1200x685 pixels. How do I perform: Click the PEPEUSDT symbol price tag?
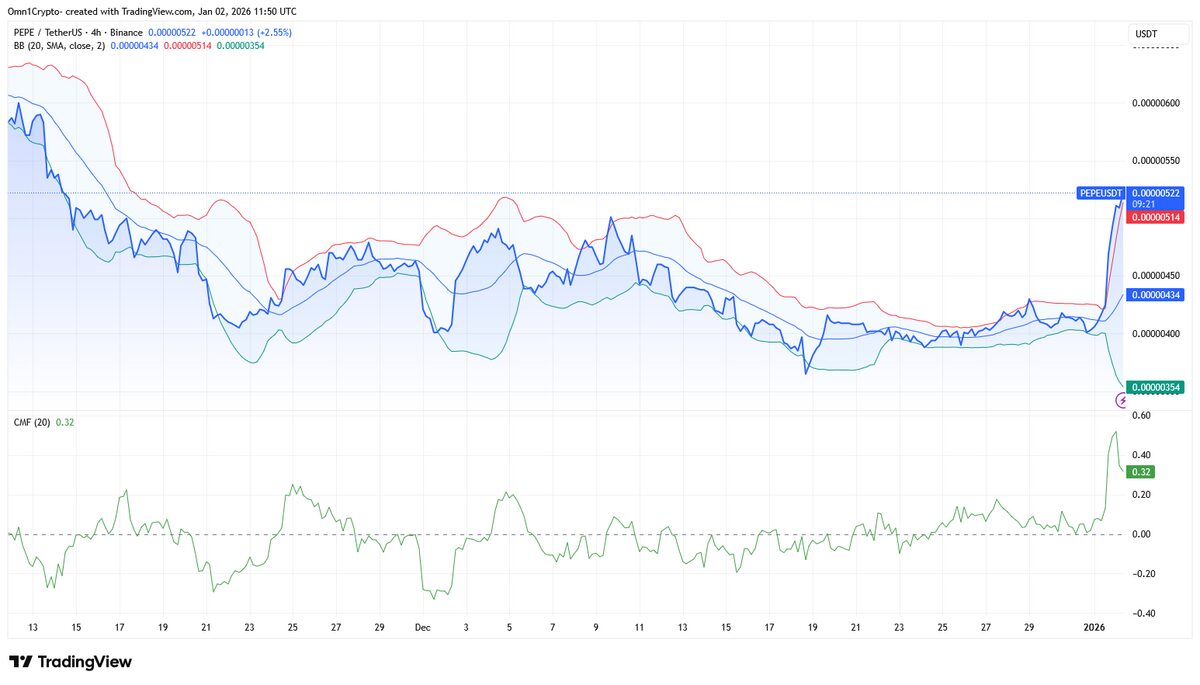tap(1101, 192)
